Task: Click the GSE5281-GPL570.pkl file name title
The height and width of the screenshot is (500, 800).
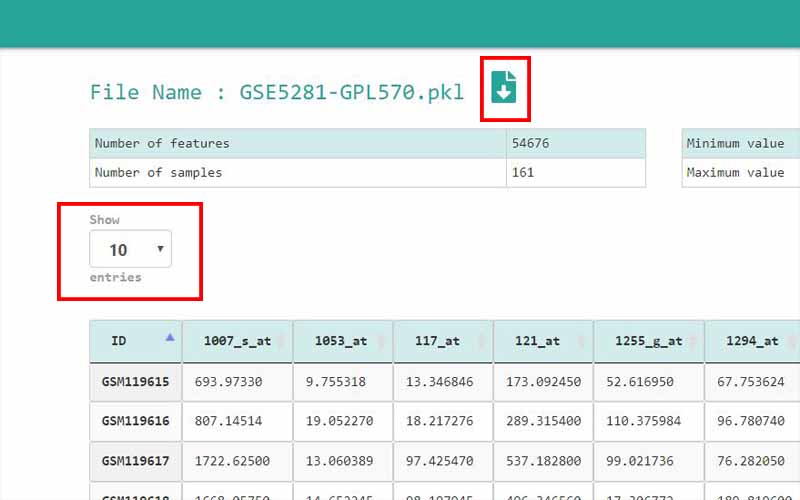Action: tap(277, 92)
